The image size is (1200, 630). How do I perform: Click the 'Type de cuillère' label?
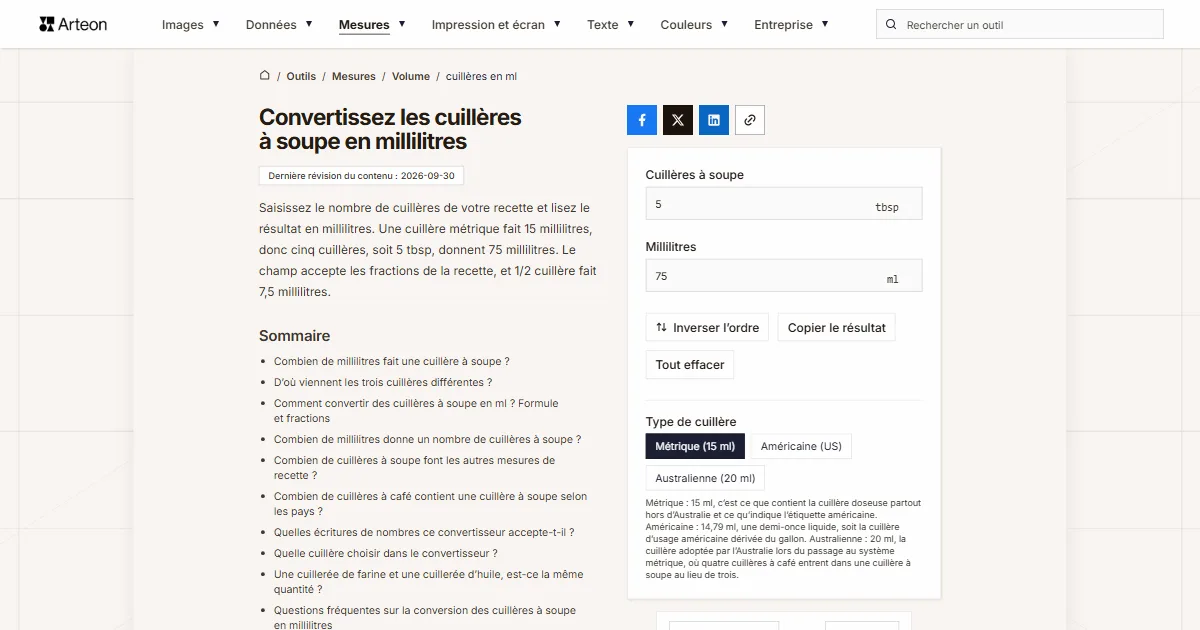point(691,421)
